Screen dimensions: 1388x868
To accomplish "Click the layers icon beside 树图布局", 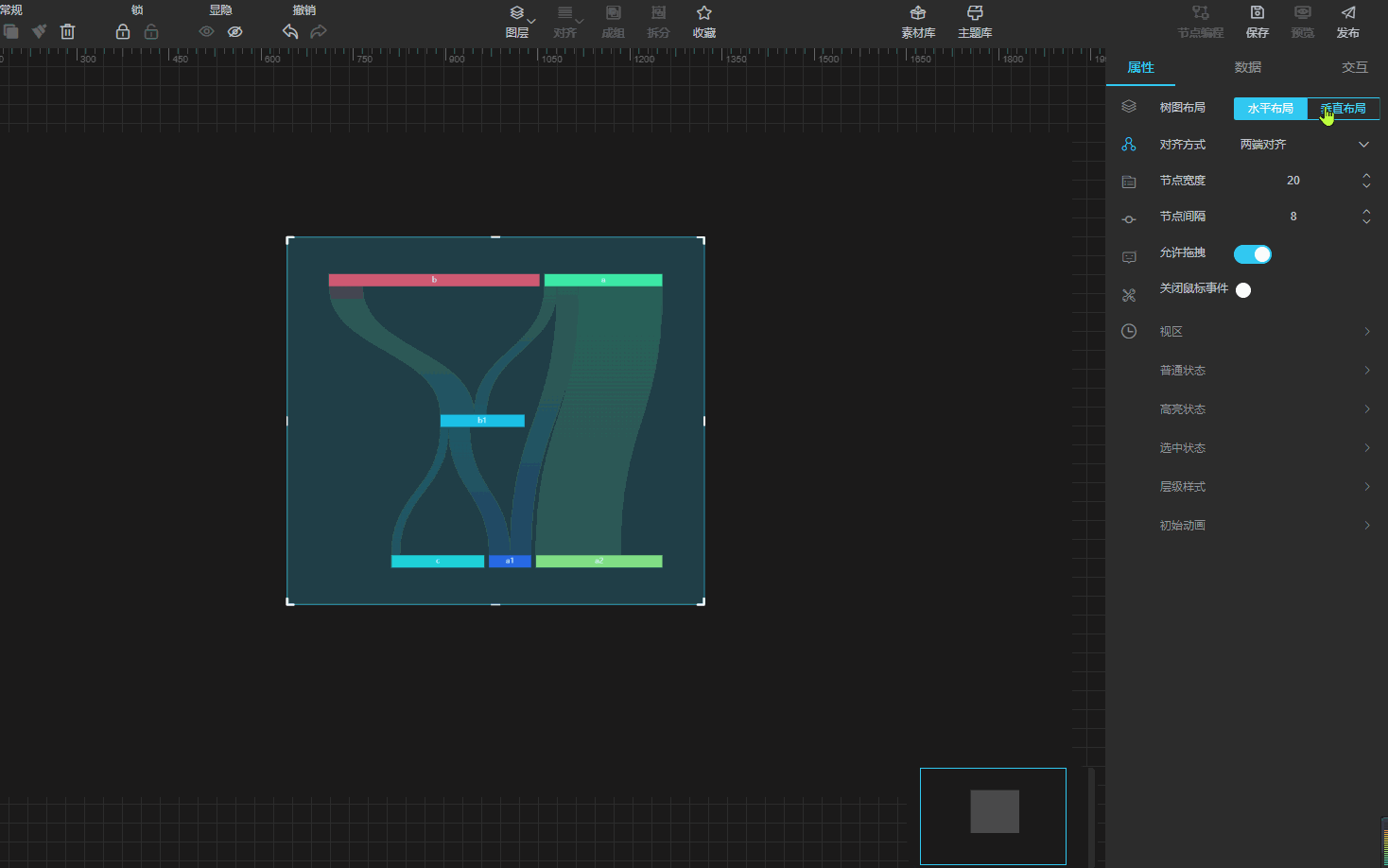I will click(1129, 107).
